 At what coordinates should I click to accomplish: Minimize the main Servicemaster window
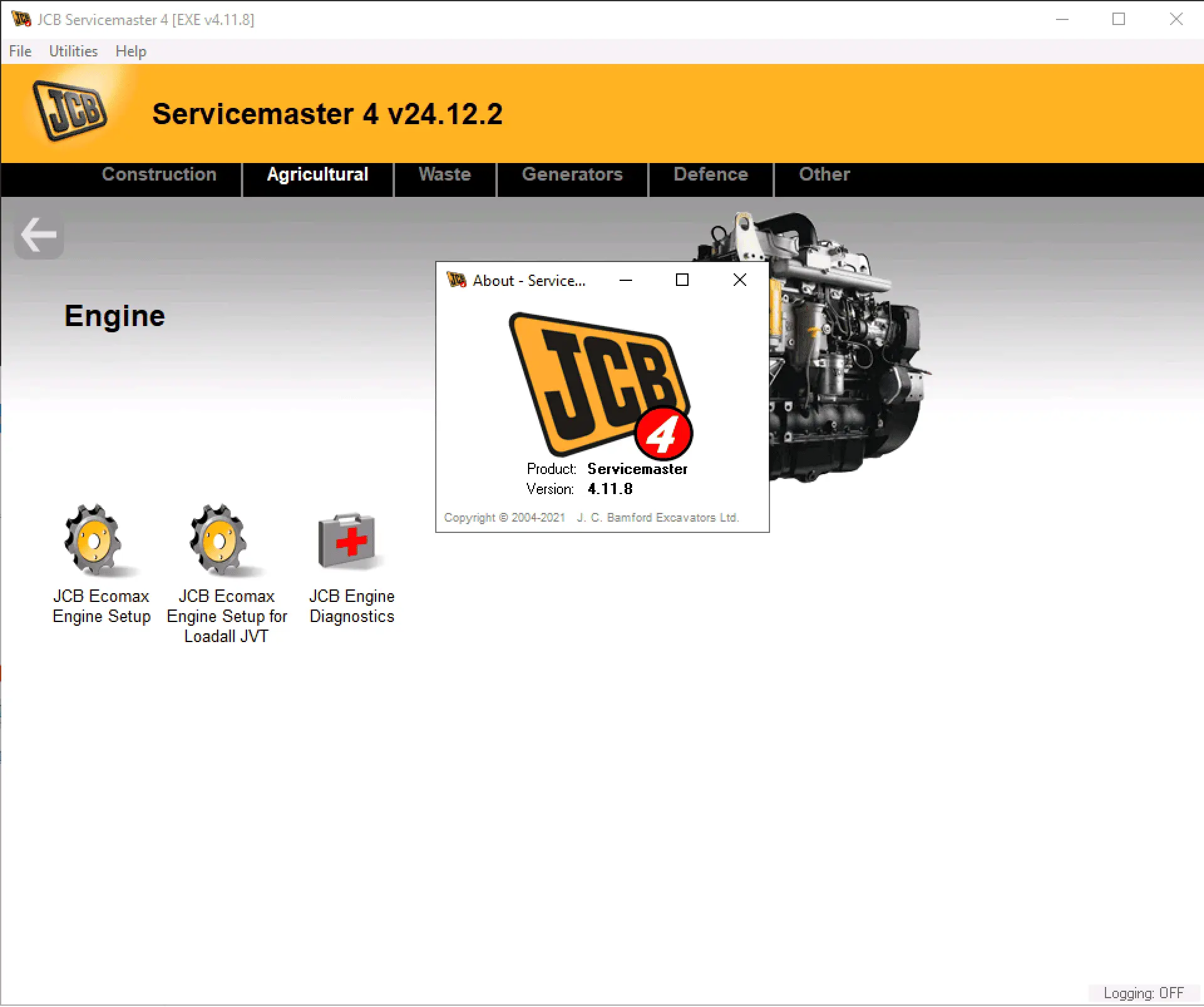pyautogui.click(x=1062, y=19)
